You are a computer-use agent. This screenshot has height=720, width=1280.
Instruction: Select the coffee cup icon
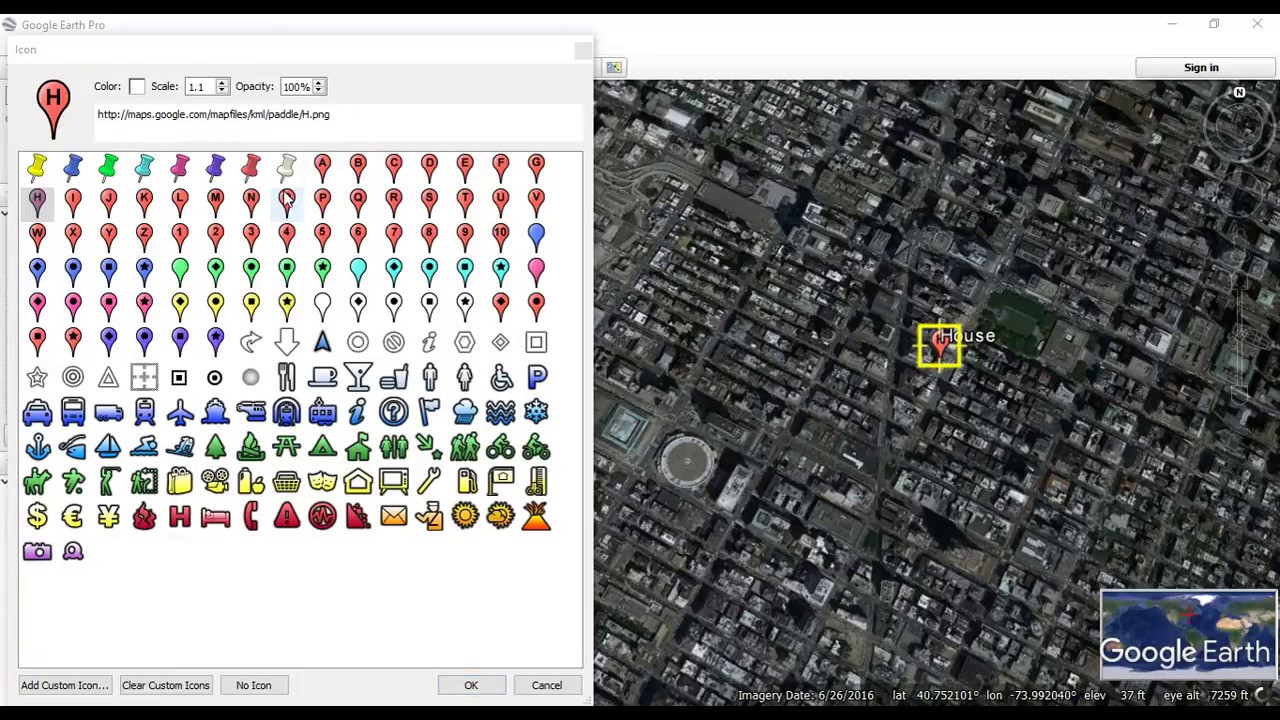322,377
